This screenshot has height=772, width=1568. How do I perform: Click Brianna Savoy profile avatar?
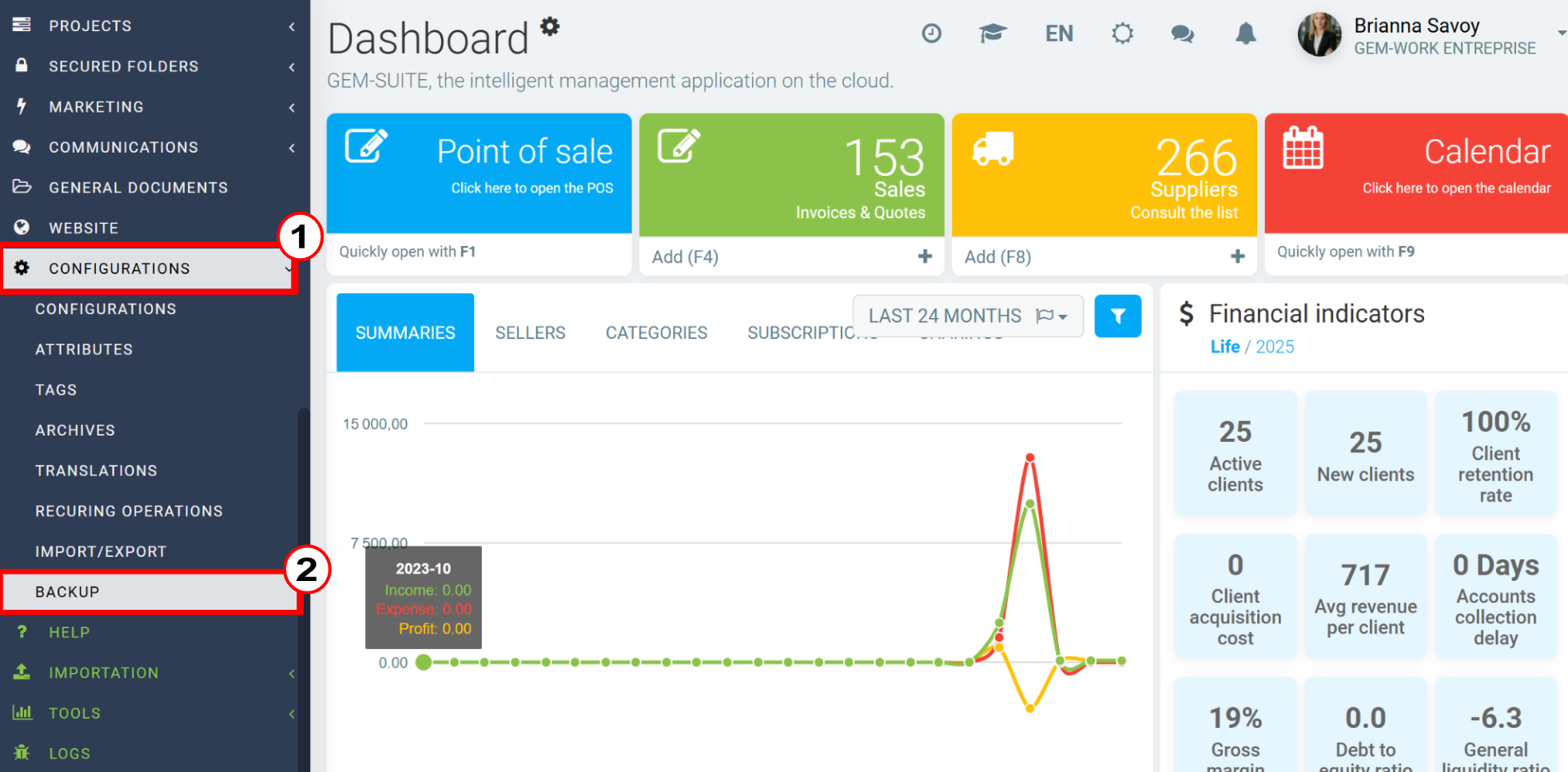(1319, 34)
